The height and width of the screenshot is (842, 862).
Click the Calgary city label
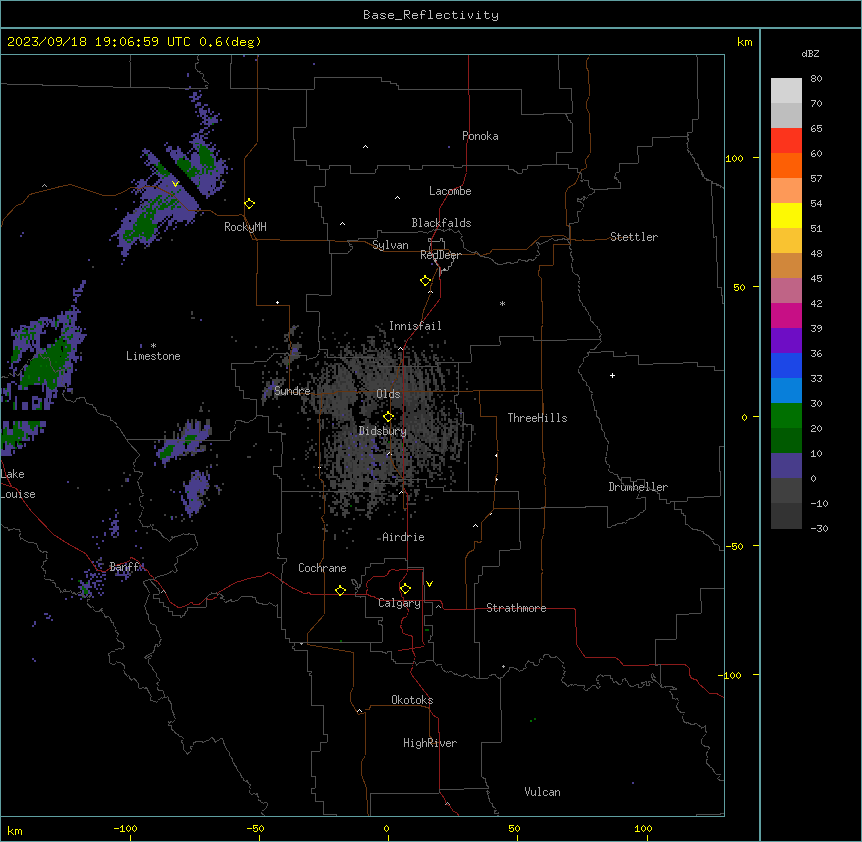pos(399,603)
